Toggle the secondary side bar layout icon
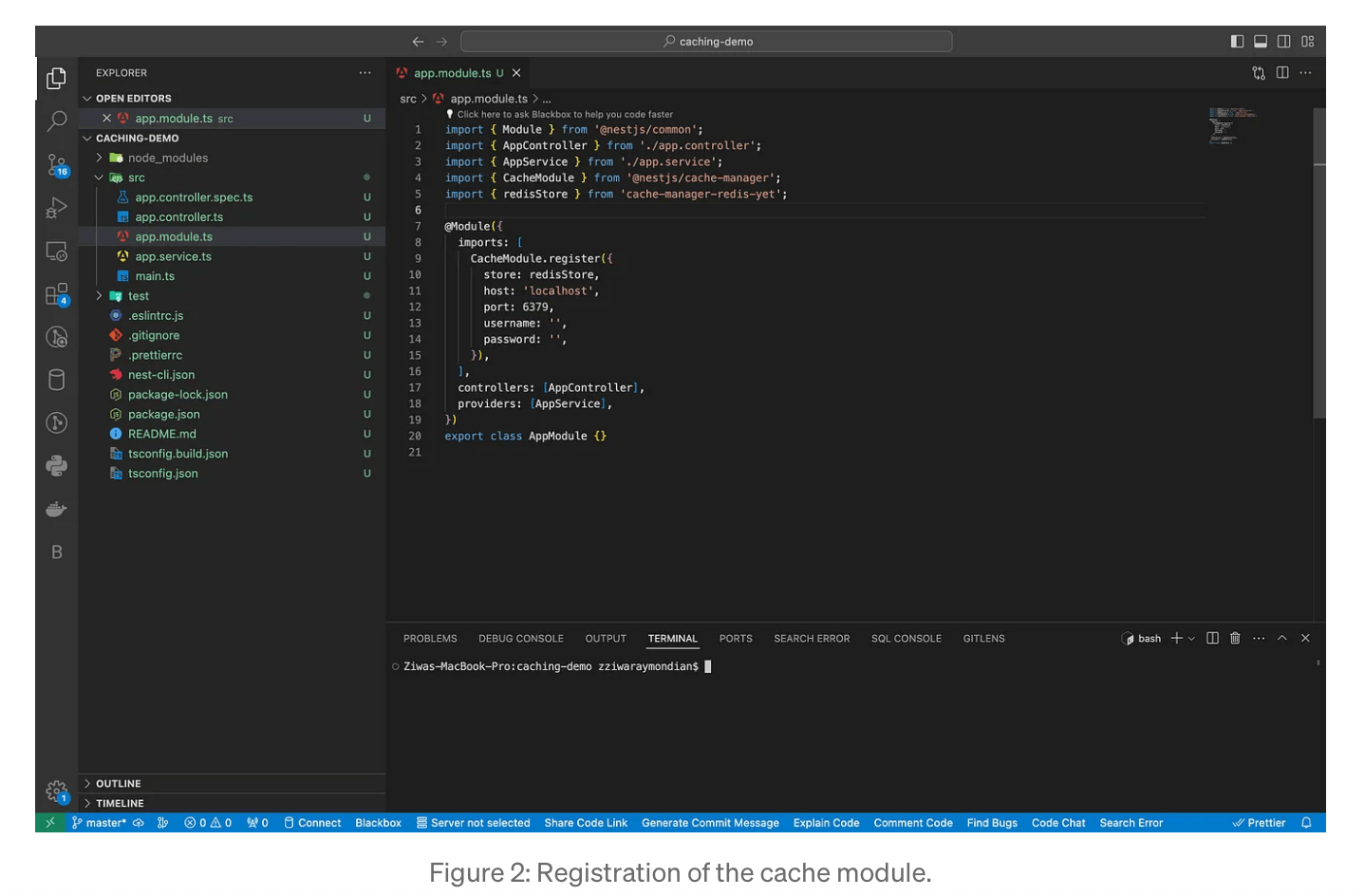Viewport: 1365px width, 896px height. click(1284, 42)
